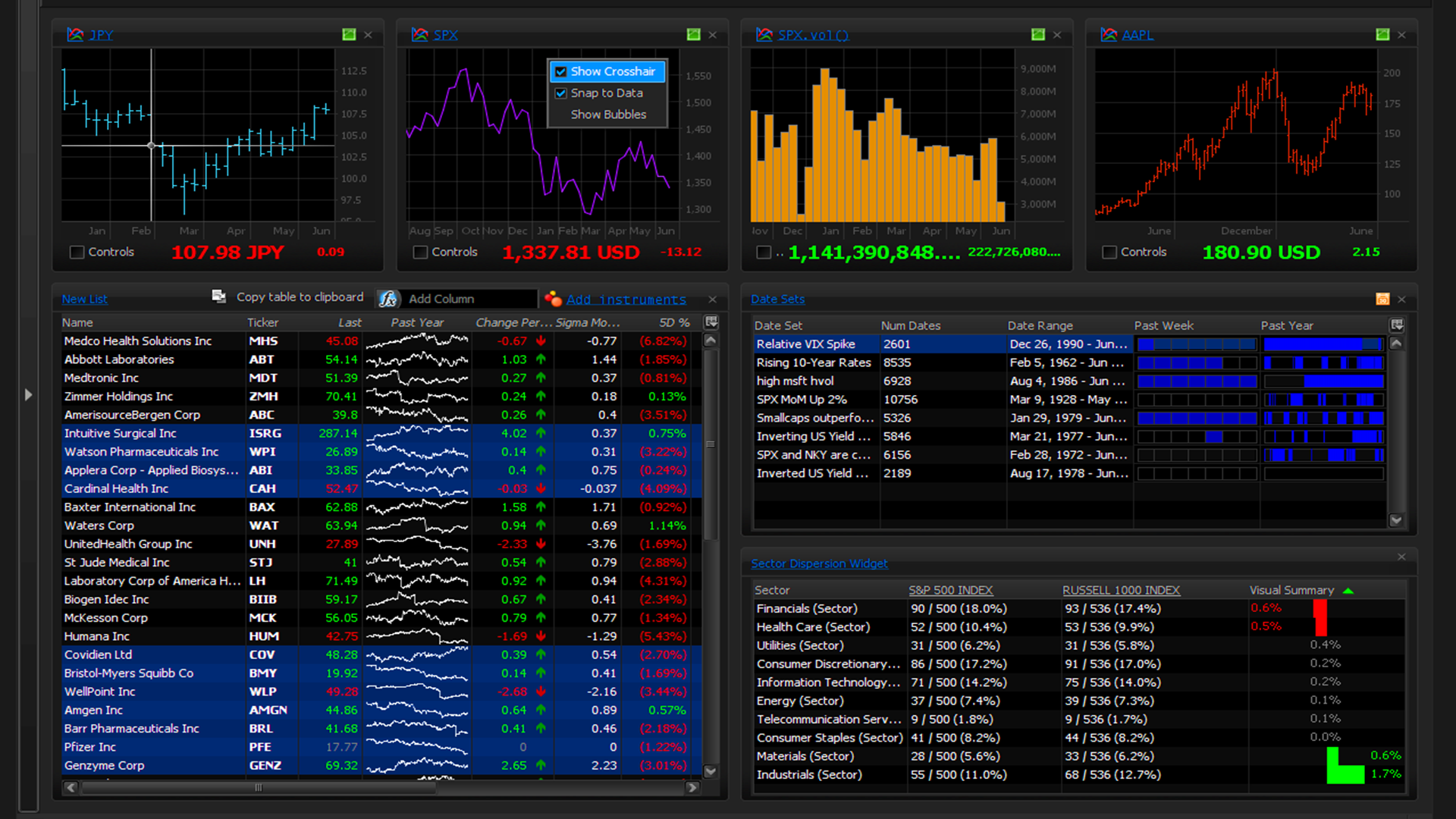The width and height of the screenshot is (1456, 819).
Task: Click sort arrow next to Visual Summary
Action: click(x=1348, y=591)
